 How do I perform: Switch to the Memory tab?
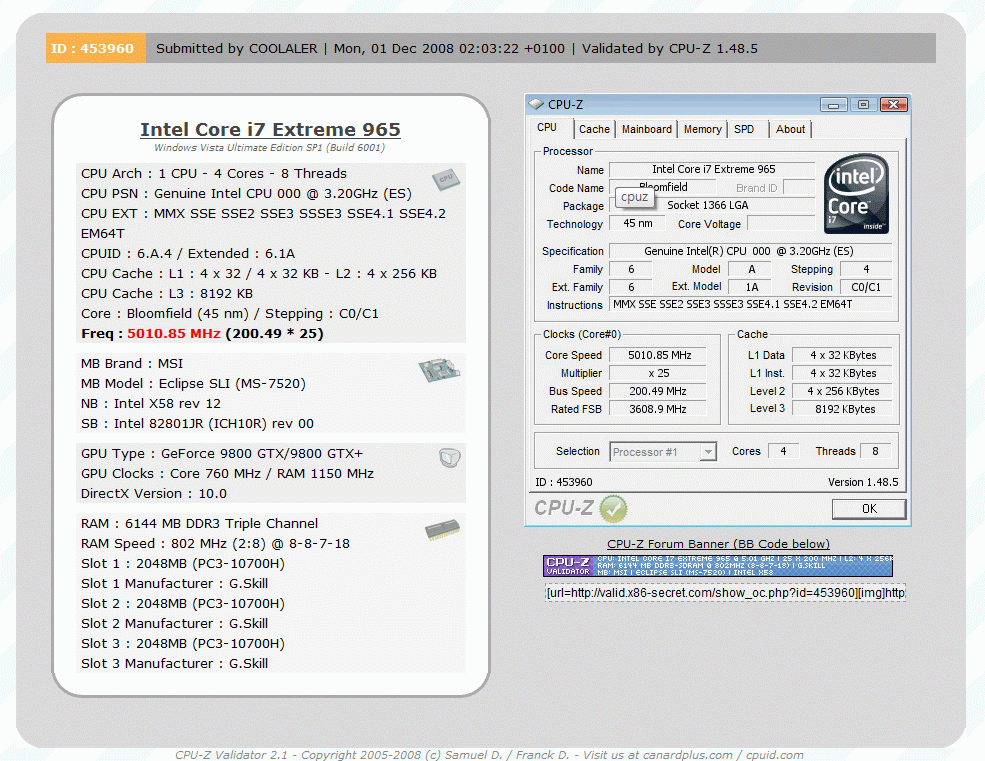[x=702, y=129]
